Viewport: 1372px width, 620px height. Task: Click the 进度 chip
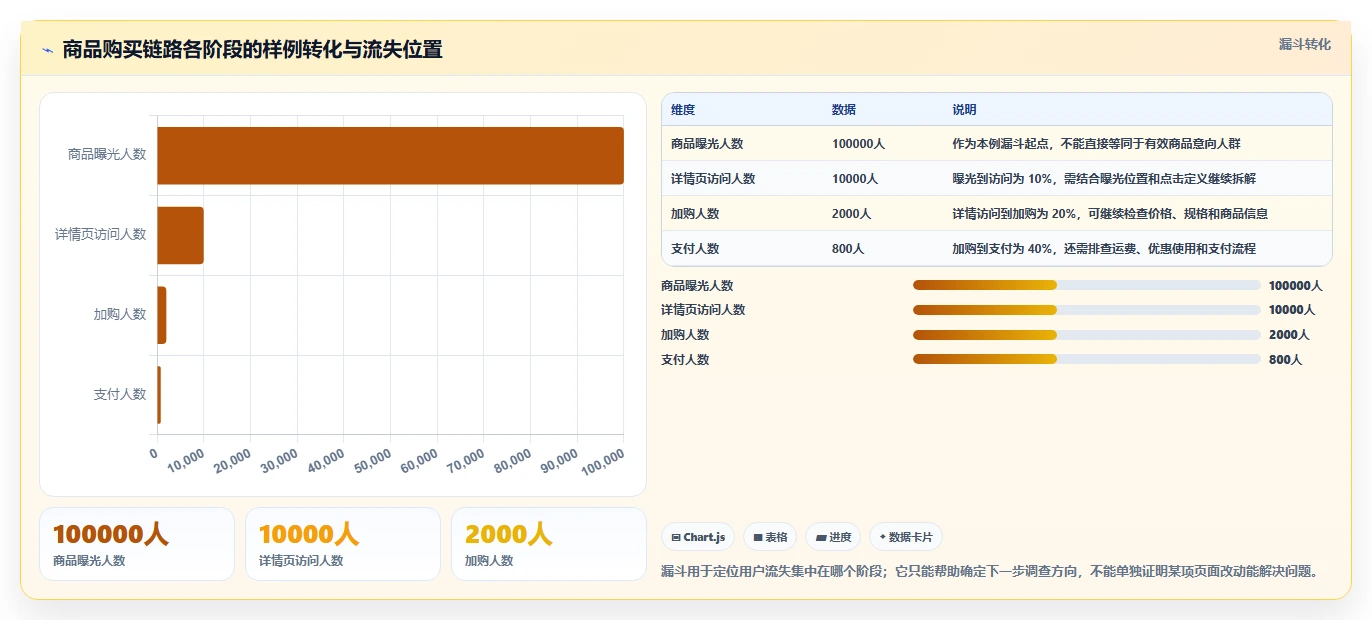pos(833,537)
